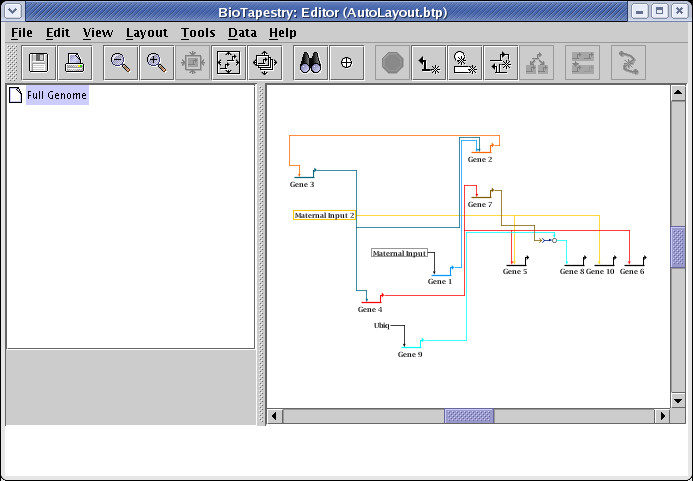Click the vertical scrollbar down arrow
The height and width of the screenshot is (481, 693).
click(678, 400)
